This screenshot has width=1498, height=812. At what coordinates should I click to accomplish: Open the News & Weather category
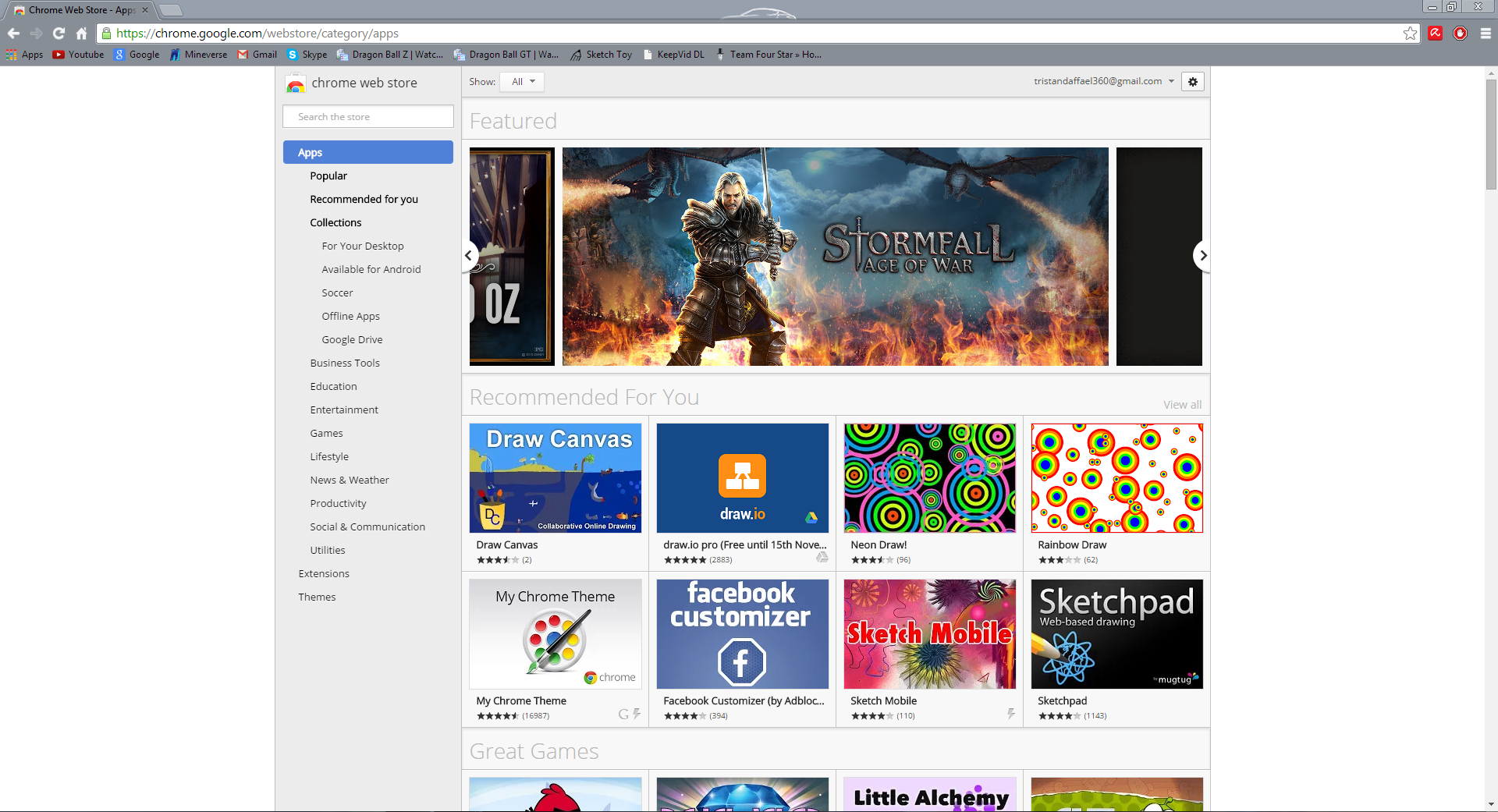point(350,480)
